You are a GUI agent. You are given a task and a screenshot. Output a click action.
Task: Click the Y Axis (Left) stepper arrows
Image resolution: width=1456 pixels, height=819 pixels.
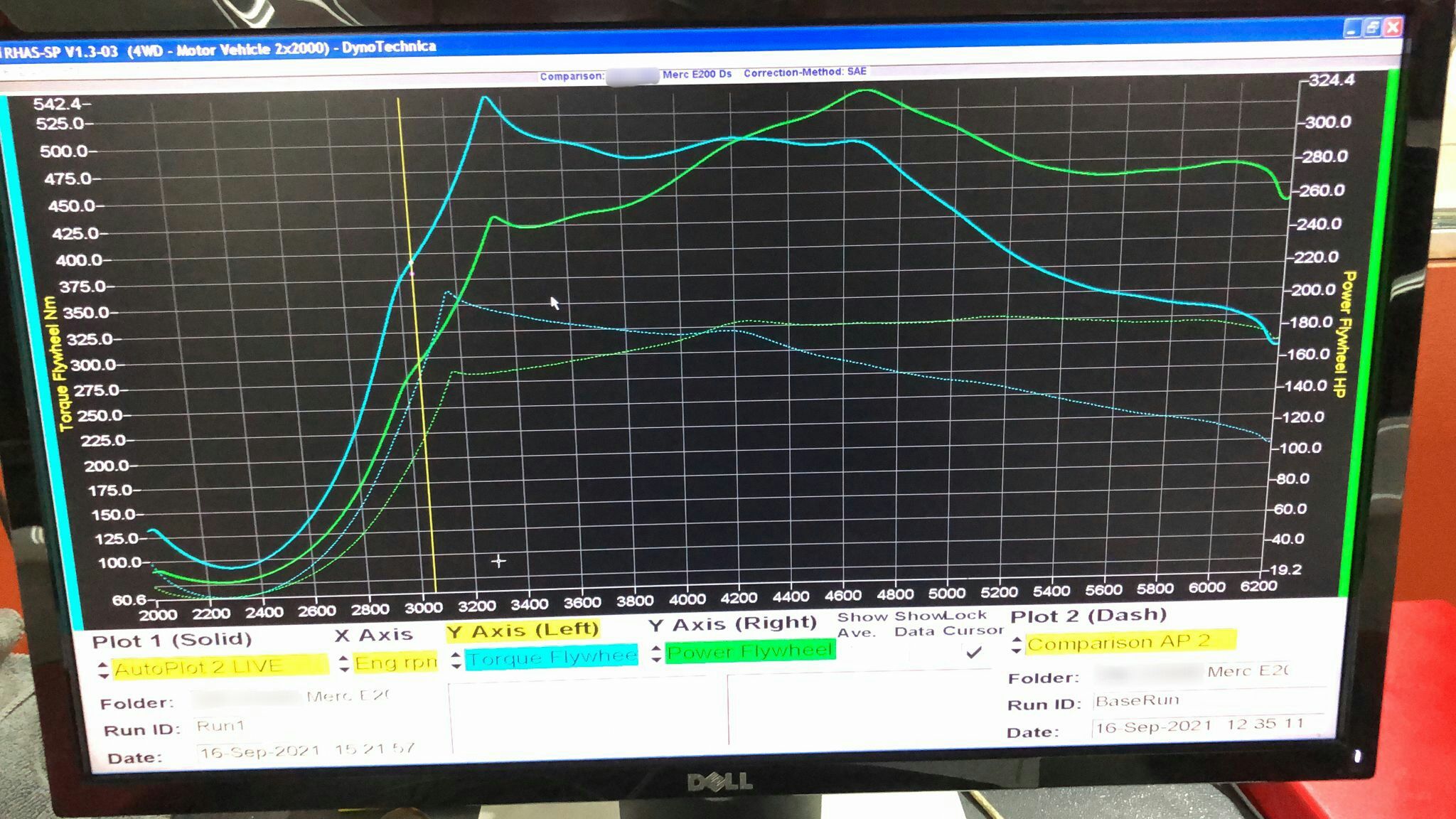(x=456, y=660)
